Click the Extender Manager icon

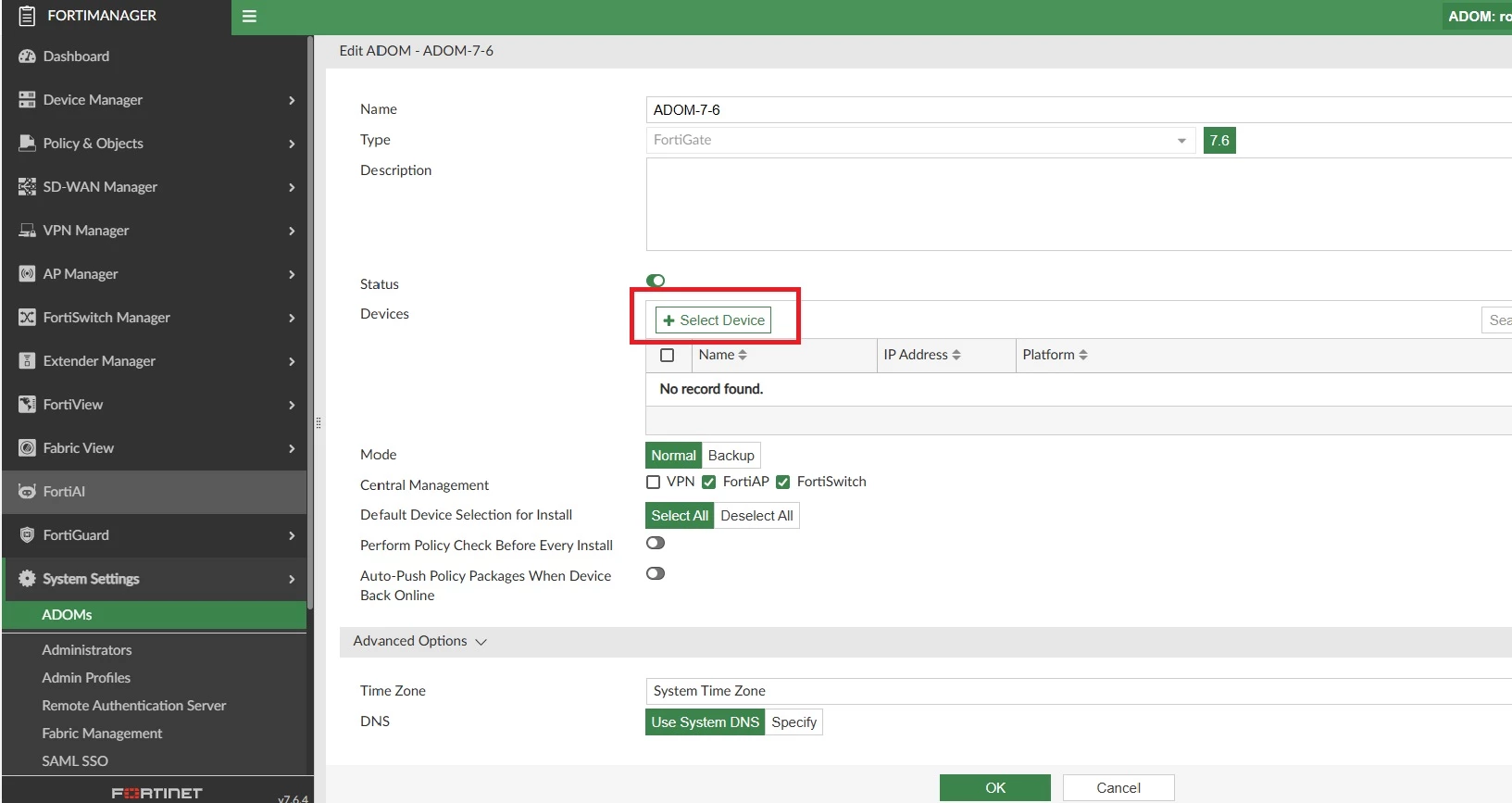27,361
